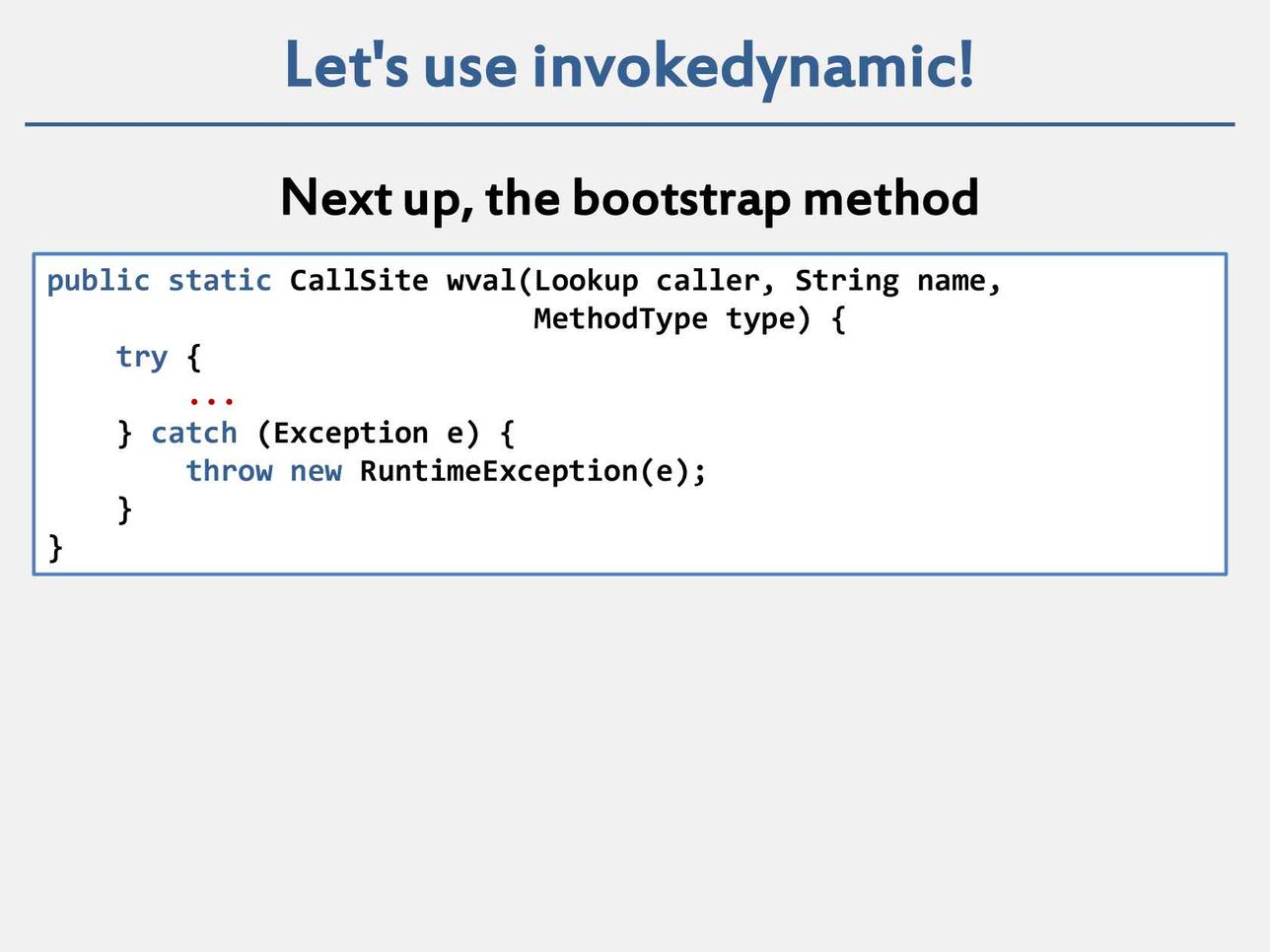Click the "static" keyword

click(x=219, y=281)
